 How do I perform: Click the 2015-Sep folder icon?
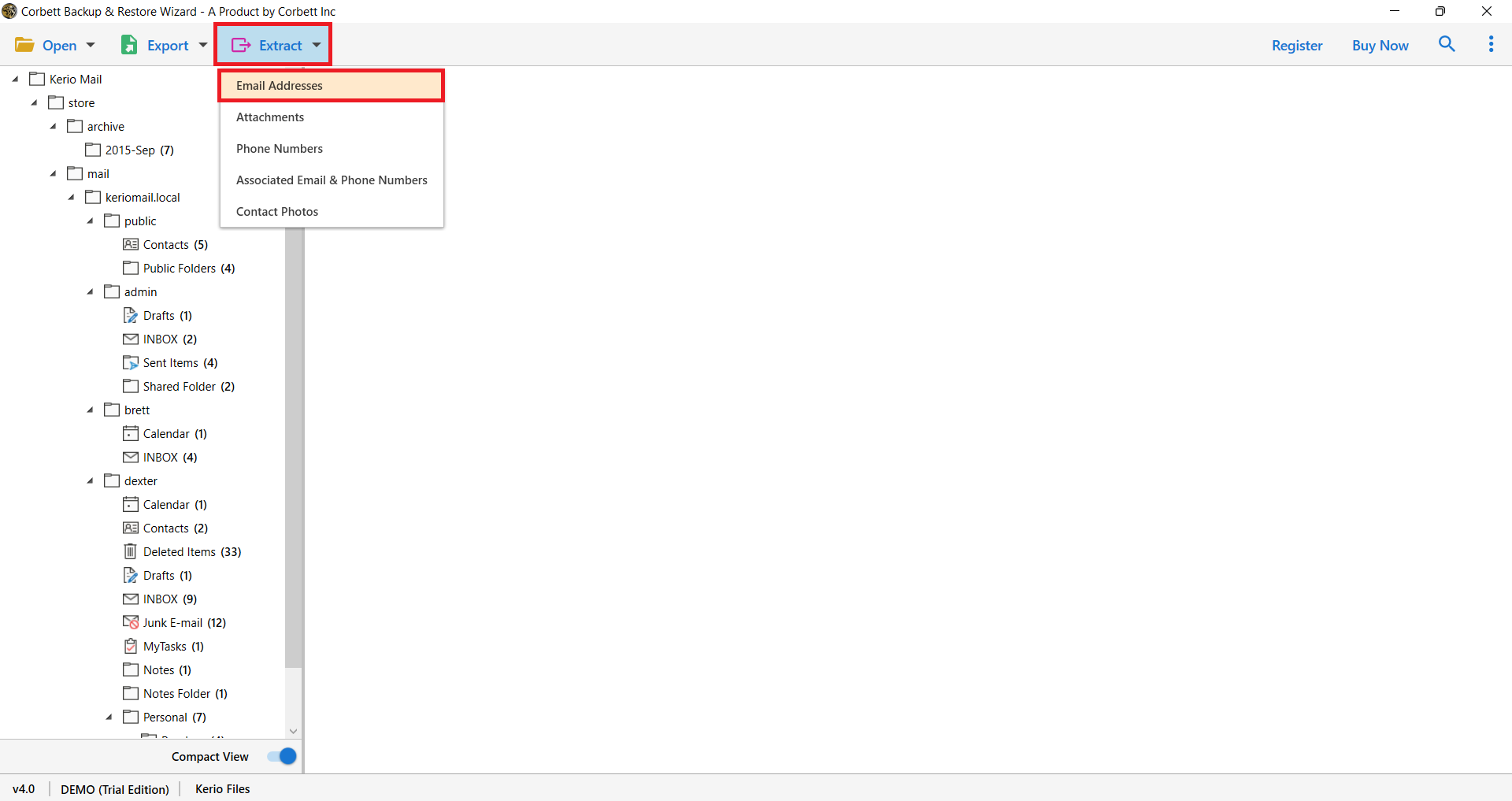[x=93, y=150]
